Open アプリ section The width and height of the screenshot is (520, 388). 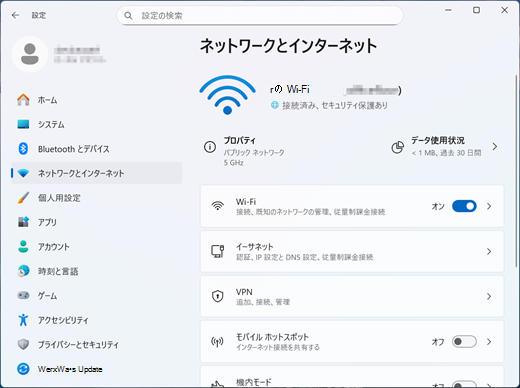(97, 222)
